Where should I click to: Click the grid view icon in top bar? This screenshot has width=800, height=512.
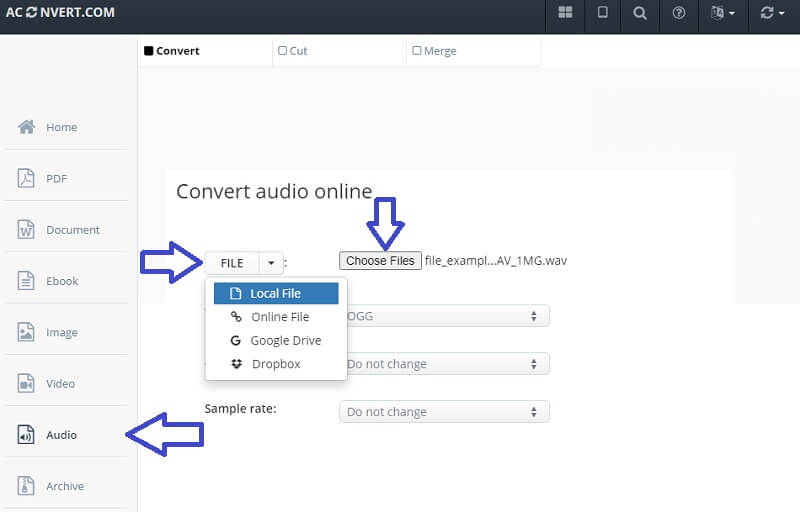tap(566, 13)
